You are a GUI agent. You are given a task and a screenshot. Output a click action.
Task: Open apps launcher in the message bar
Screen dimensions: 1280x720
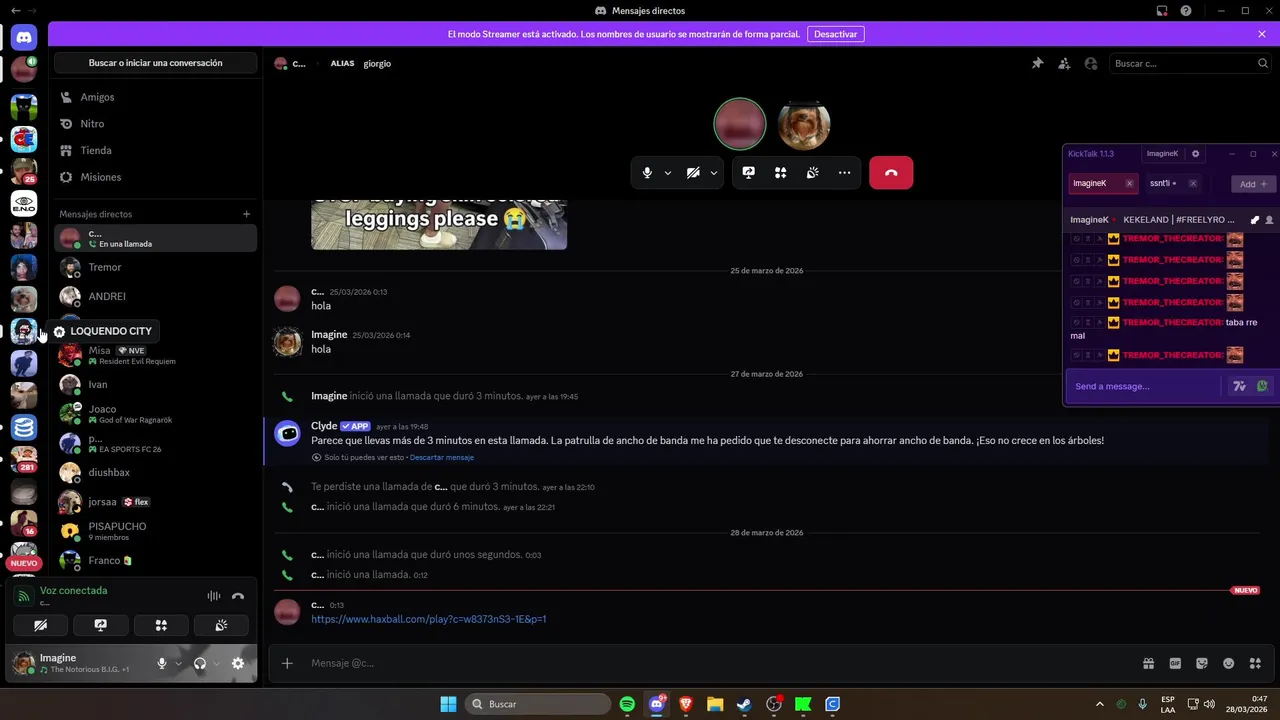click(1256, 663)
